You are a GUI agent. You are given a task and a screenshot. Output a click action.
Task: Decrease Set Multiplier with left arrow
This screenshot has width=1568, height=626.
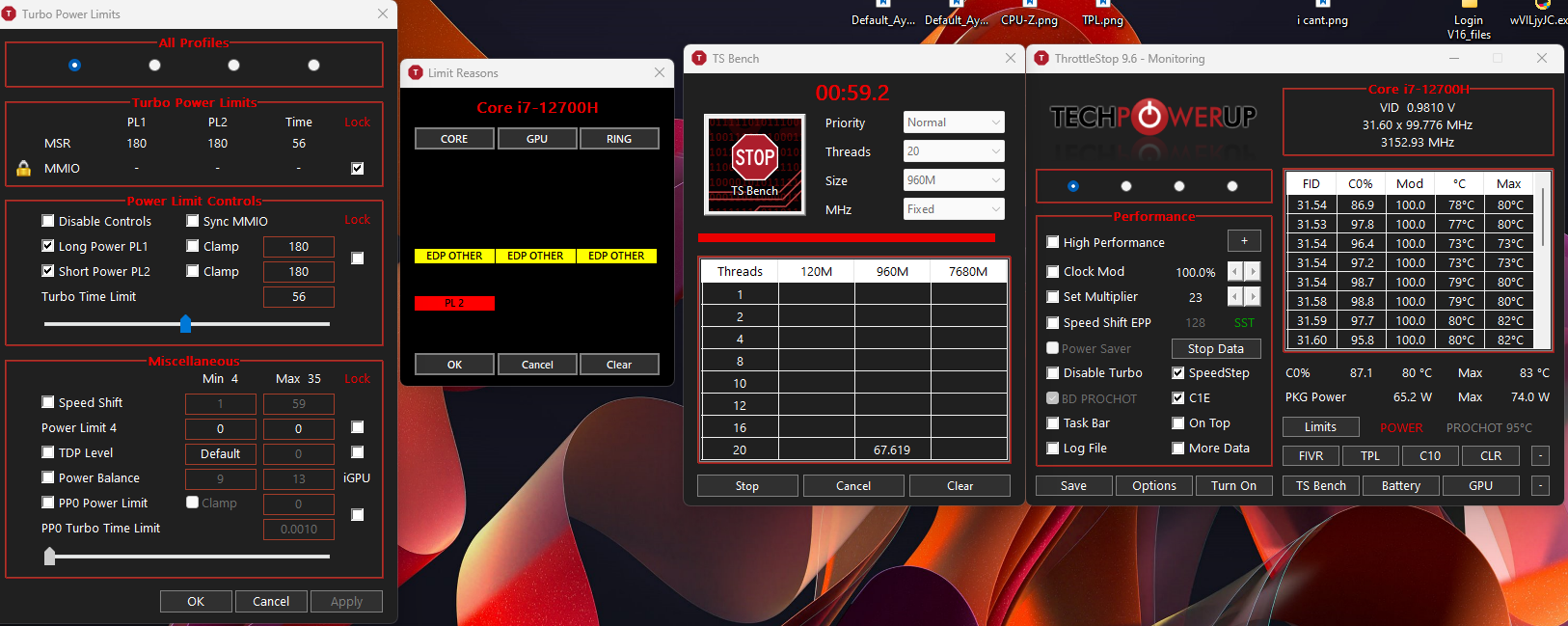[1234, 297]
